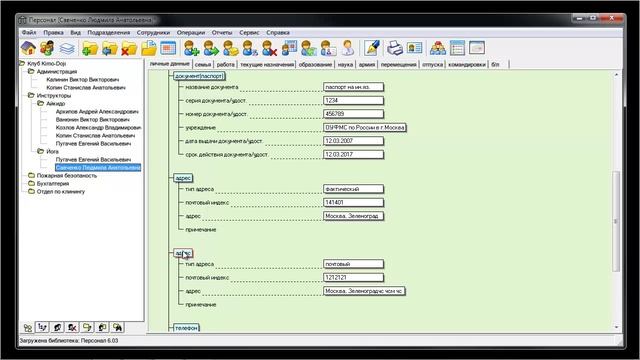Collapse the Инструкторы folder in tree
The height and width of the screenshot is (360, 640).
[31, 96]
